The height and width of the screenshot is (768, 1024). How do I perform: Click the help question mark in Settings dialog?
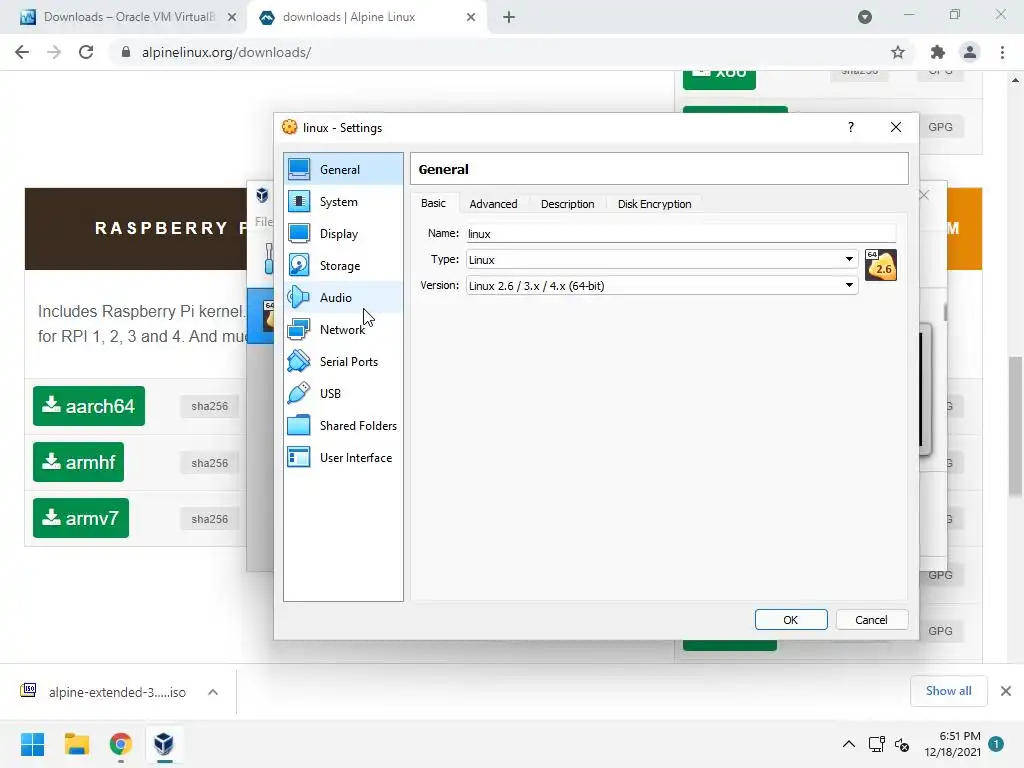pyautogui.click(x=850, y=127)
